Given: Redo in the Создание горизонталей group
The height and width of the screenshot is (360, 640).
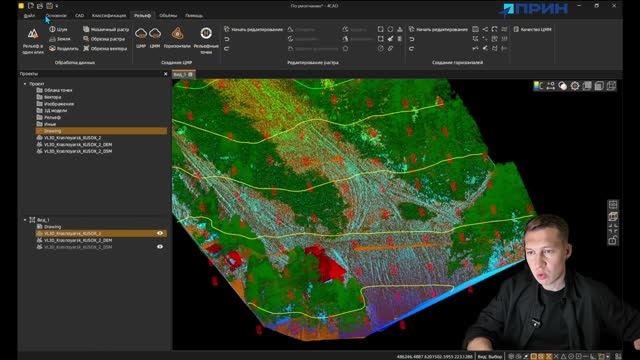Looking at the screenshot, I should 411,48.
